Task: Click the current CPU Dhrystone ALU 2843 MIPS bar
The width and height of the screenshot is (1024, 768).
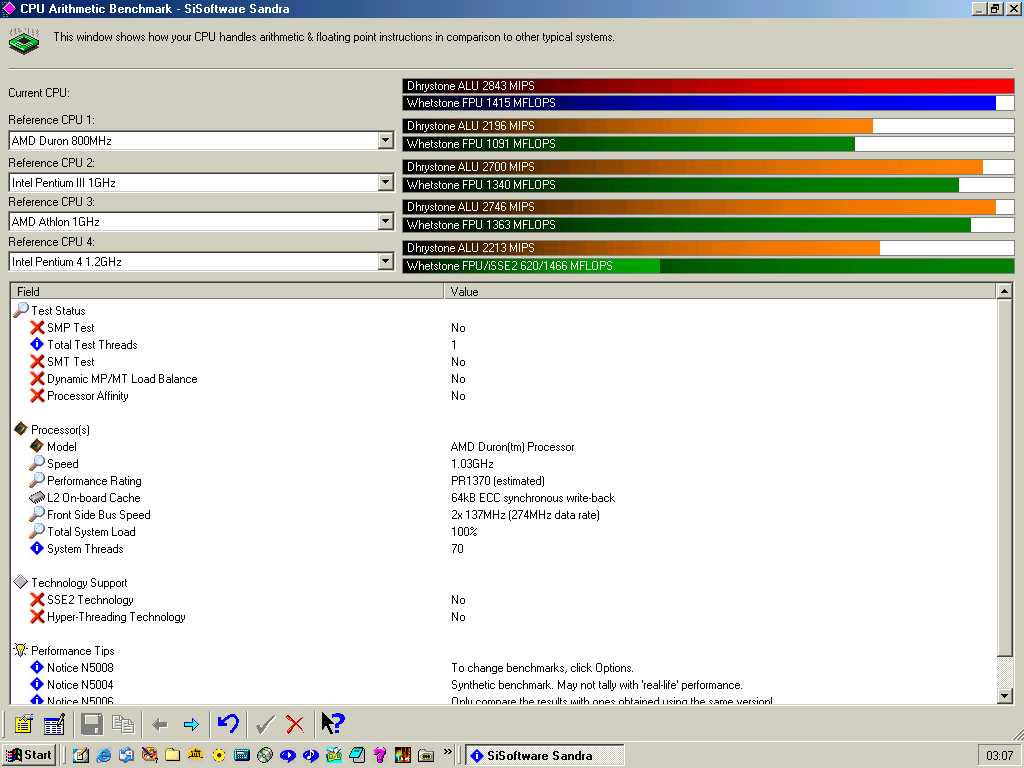Action: (x=709, y=86)
